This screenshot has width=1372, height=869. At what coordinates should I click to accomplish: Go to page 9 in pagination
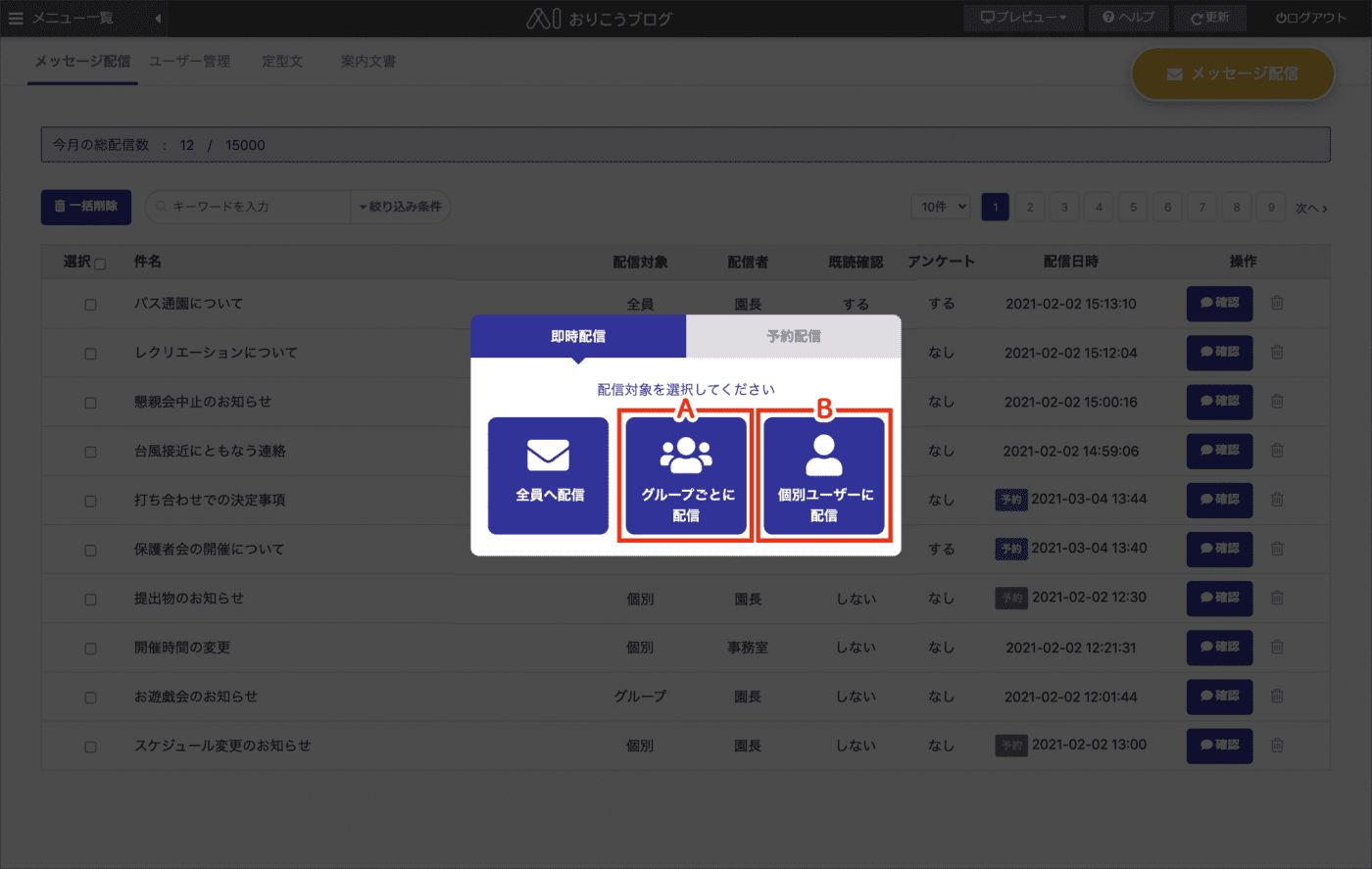1271,207
